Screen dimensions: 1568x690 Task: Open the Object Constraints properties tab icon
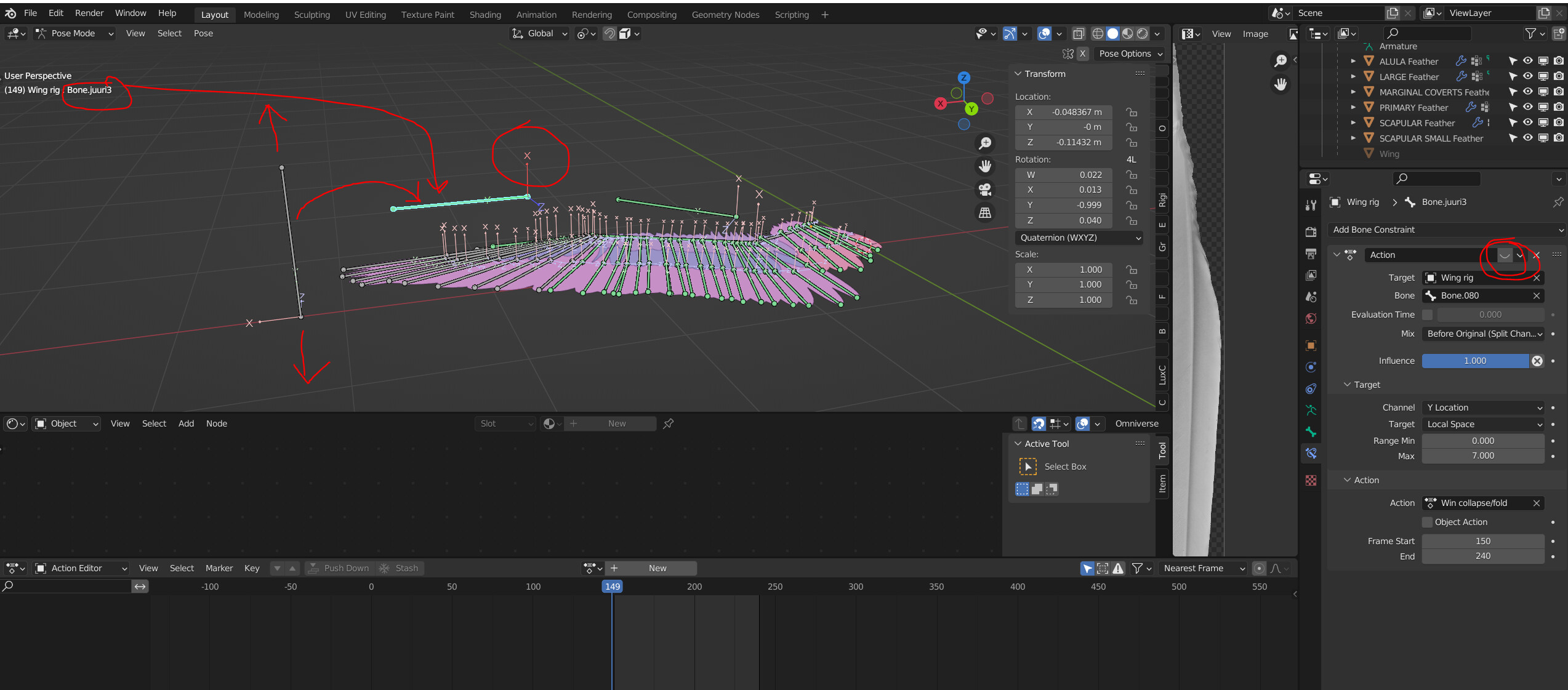[1311, 389]
